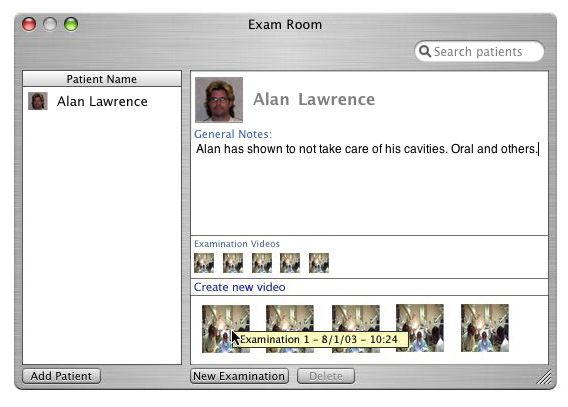The height and width of the screenshot is (407, 568).
Task: Open the first Examination Videos thumbnail
Action: tap(204, 263)
